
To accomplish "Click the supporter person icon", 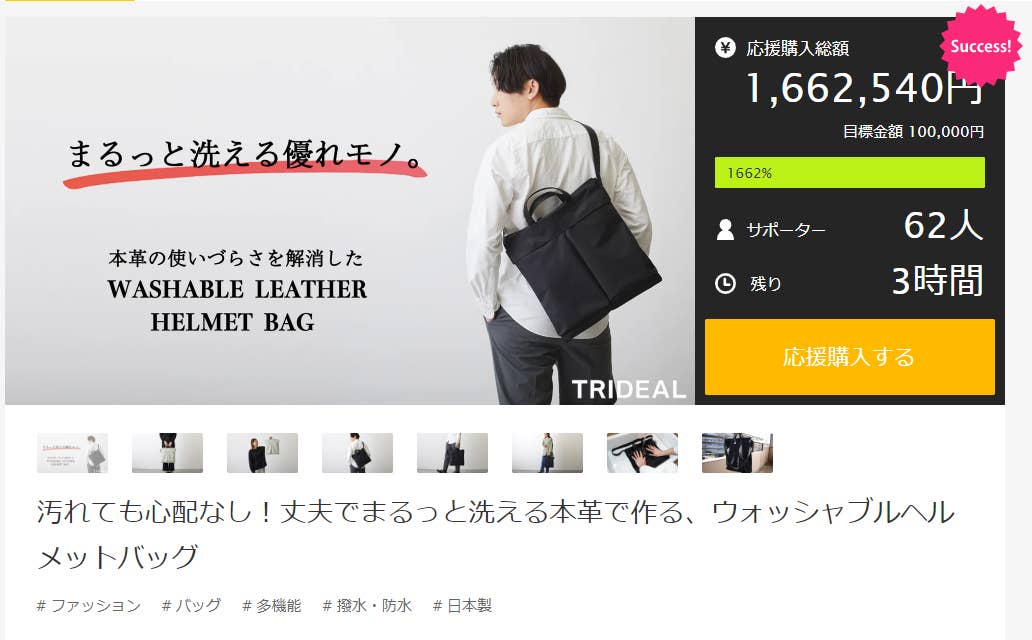I will [725, 229].
